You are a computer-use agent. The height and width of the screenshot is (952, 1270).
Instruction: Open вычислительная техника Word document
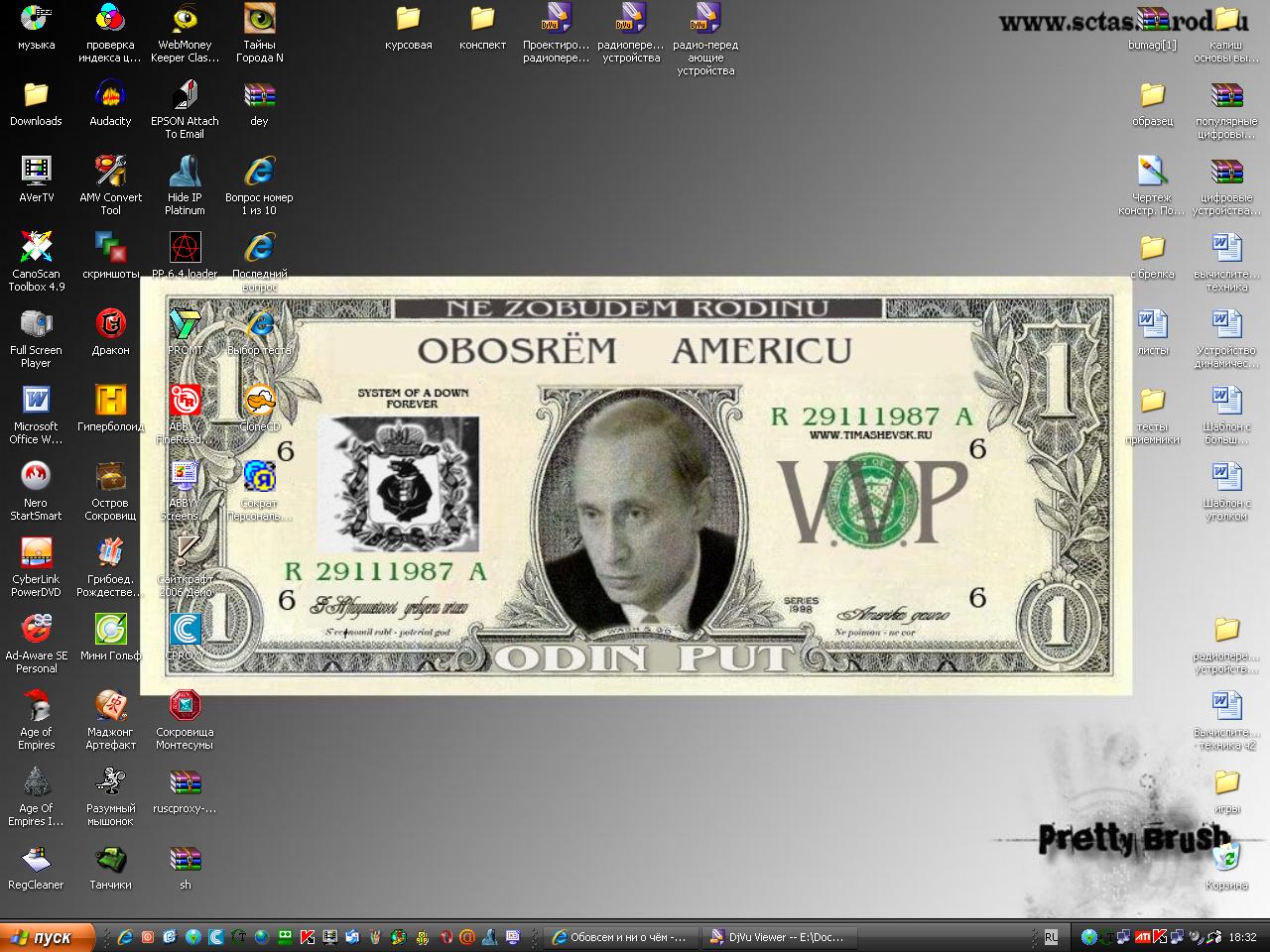1226,263
